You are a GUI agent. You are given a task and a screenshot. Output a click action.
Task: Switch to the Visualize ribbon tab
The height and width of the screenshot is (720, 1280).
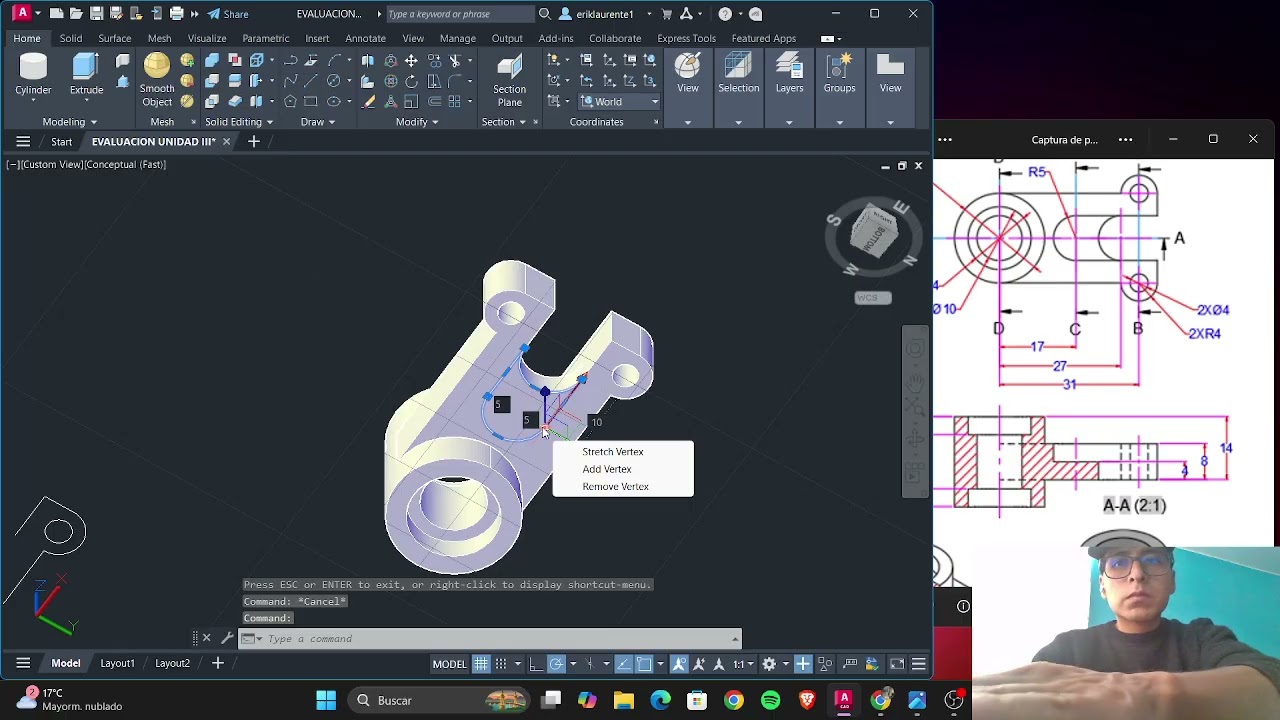click(x=207, y=38)
